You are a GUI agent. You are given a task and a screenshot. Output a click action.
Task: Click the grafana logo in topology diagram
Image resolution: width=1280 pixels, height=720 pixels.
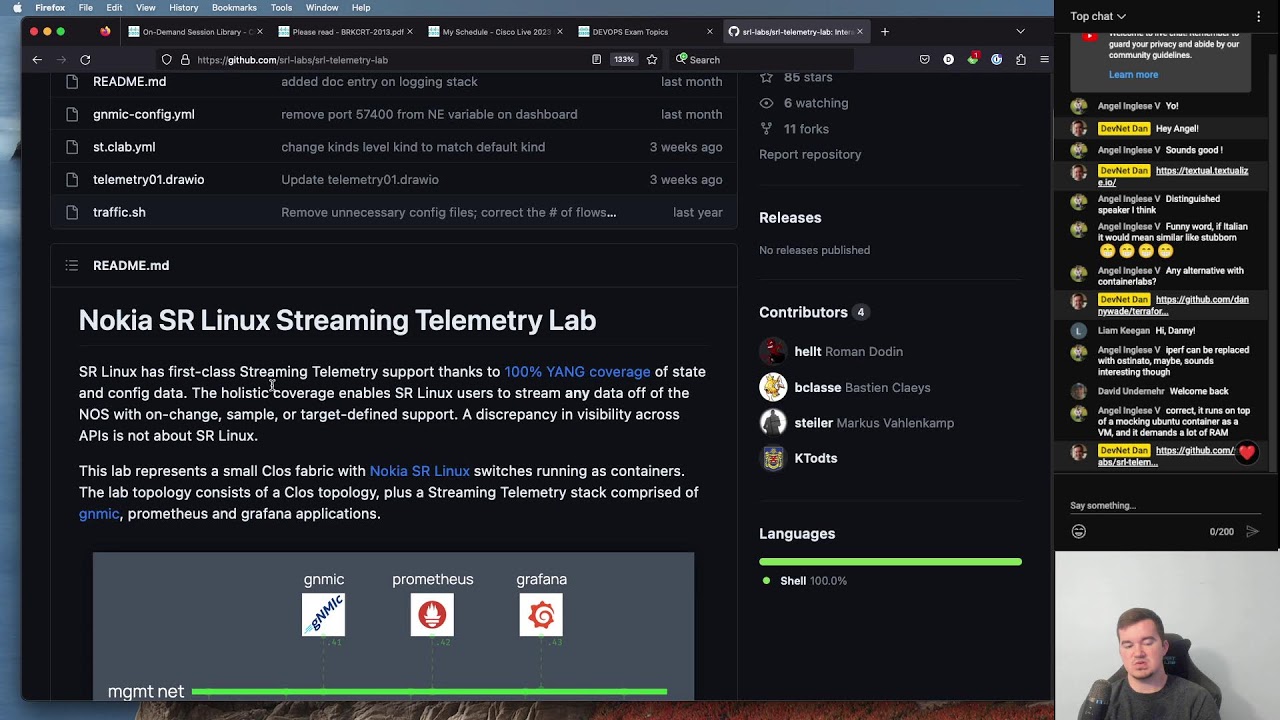[541, 615]
